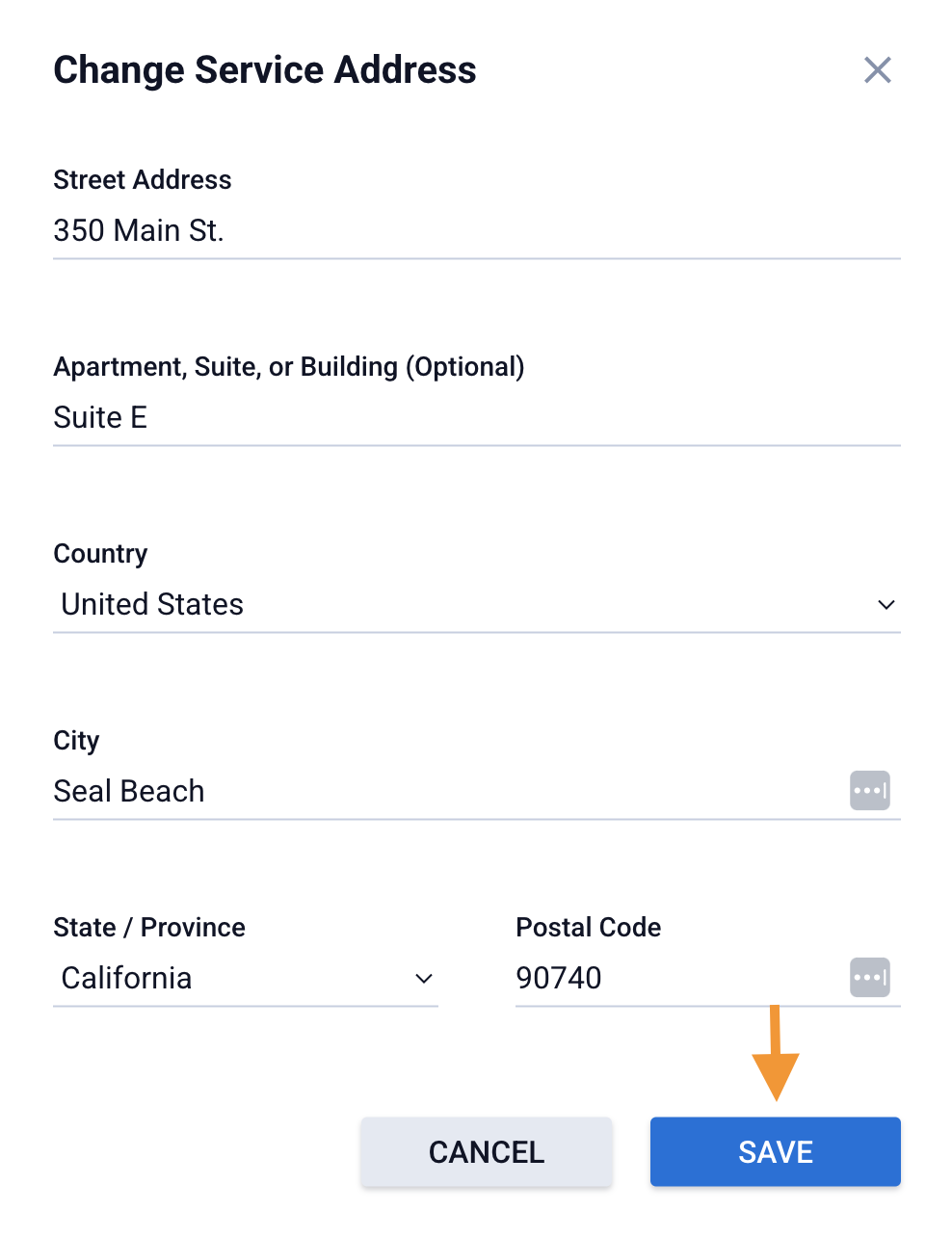
Task: Click the State / Province label
Action: tap(149, 928)
